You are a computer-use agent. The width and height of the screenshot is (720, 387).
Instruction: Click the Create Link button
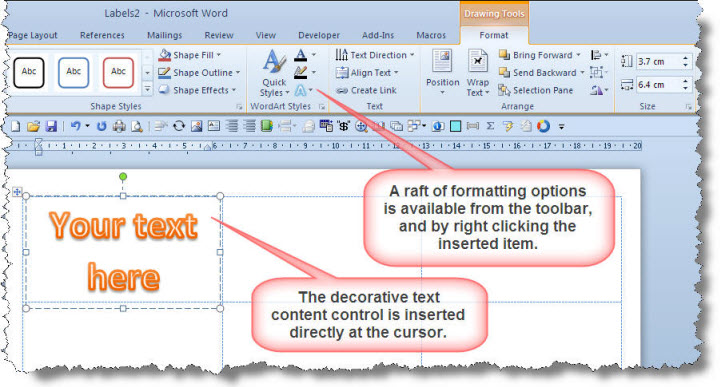366,90
